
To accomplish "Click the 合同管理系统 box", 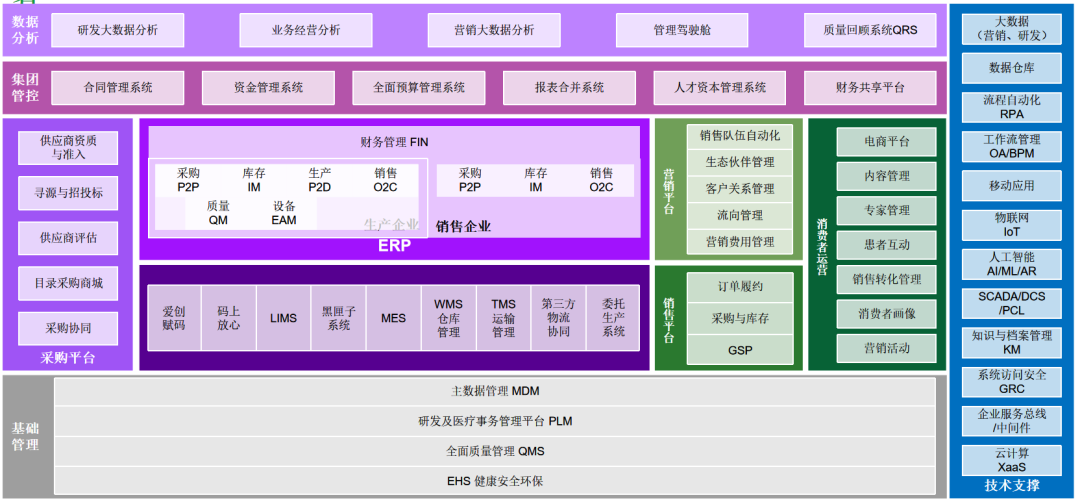I will click(118, 88).
